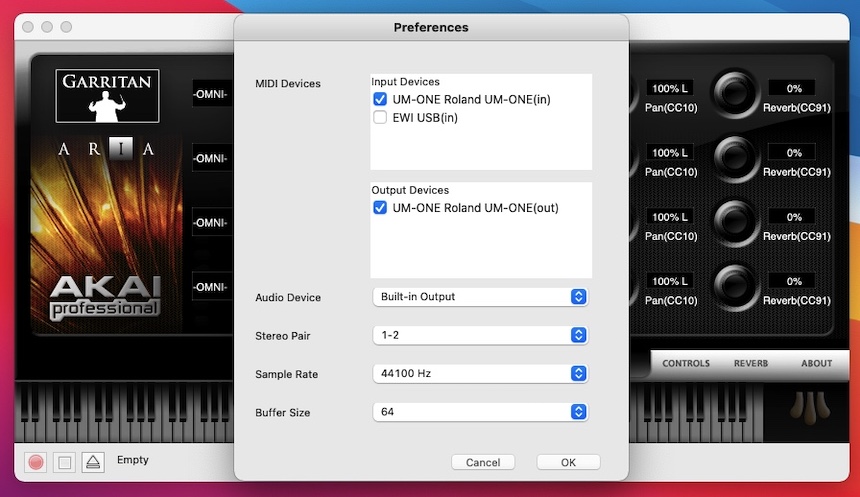The width and height of the screenshot is (860, 497).
Task: Click the square stop button
Action: coord(65,462)
